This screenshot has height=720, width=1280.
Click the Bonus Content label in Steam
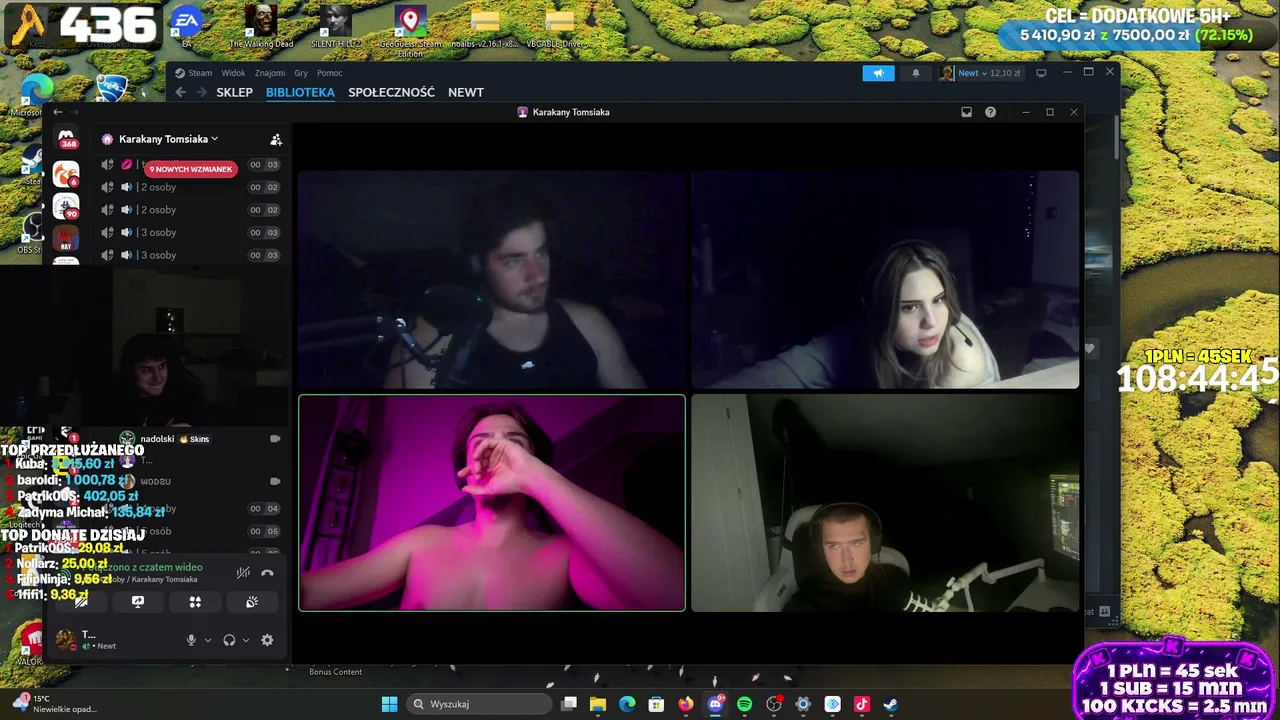click(x=336, y=672)
